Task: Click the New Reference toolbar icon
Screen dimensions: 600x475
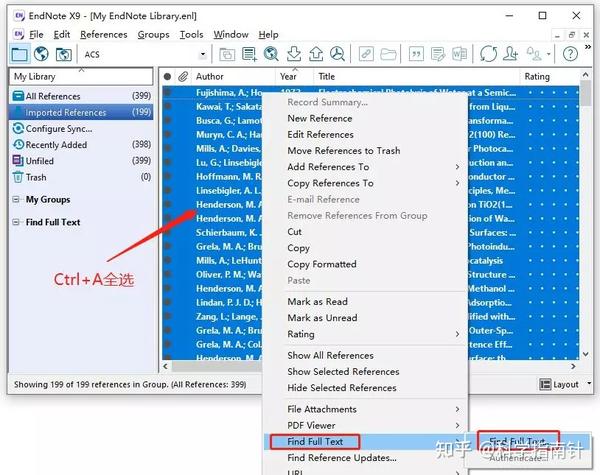Action: pyautogui.click(x=249, y=54)
